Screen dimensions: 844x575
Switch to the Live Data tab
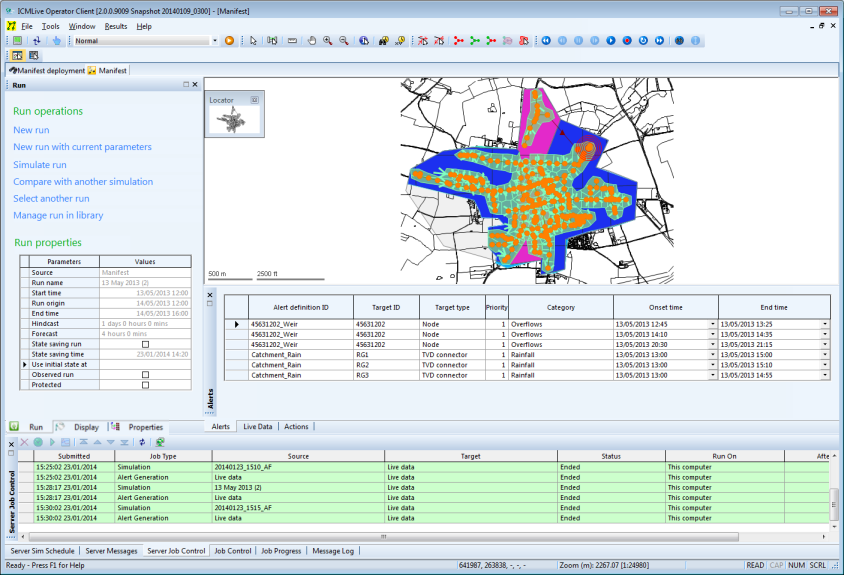click(x=258, y=426)
